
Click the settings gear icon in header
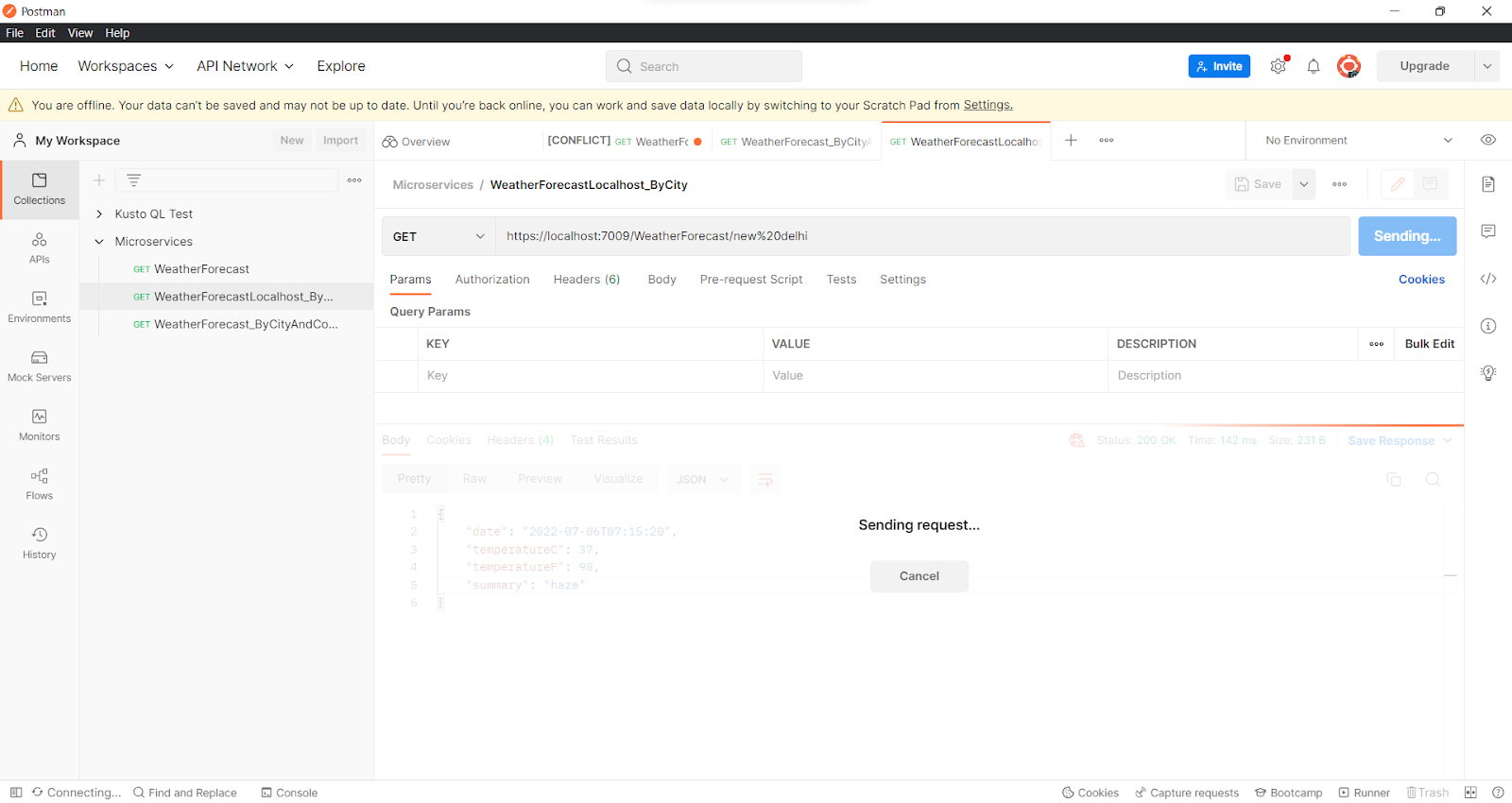point(1279,66)
